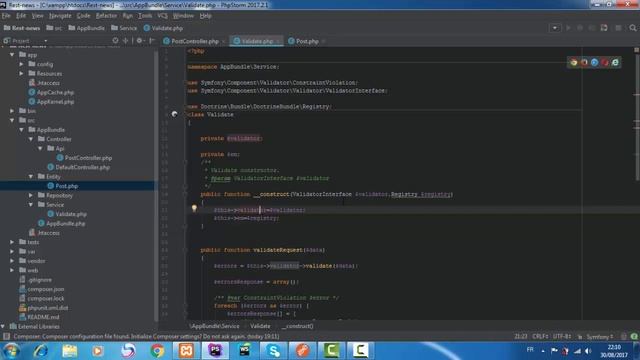Open the Code menu
The image size is (640, 360).
point(83,16)
